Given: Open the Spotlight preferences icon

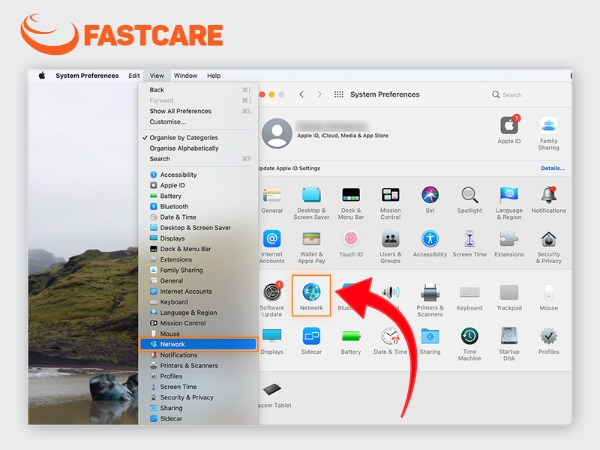Looking at the screenshot, I should 470,195.
